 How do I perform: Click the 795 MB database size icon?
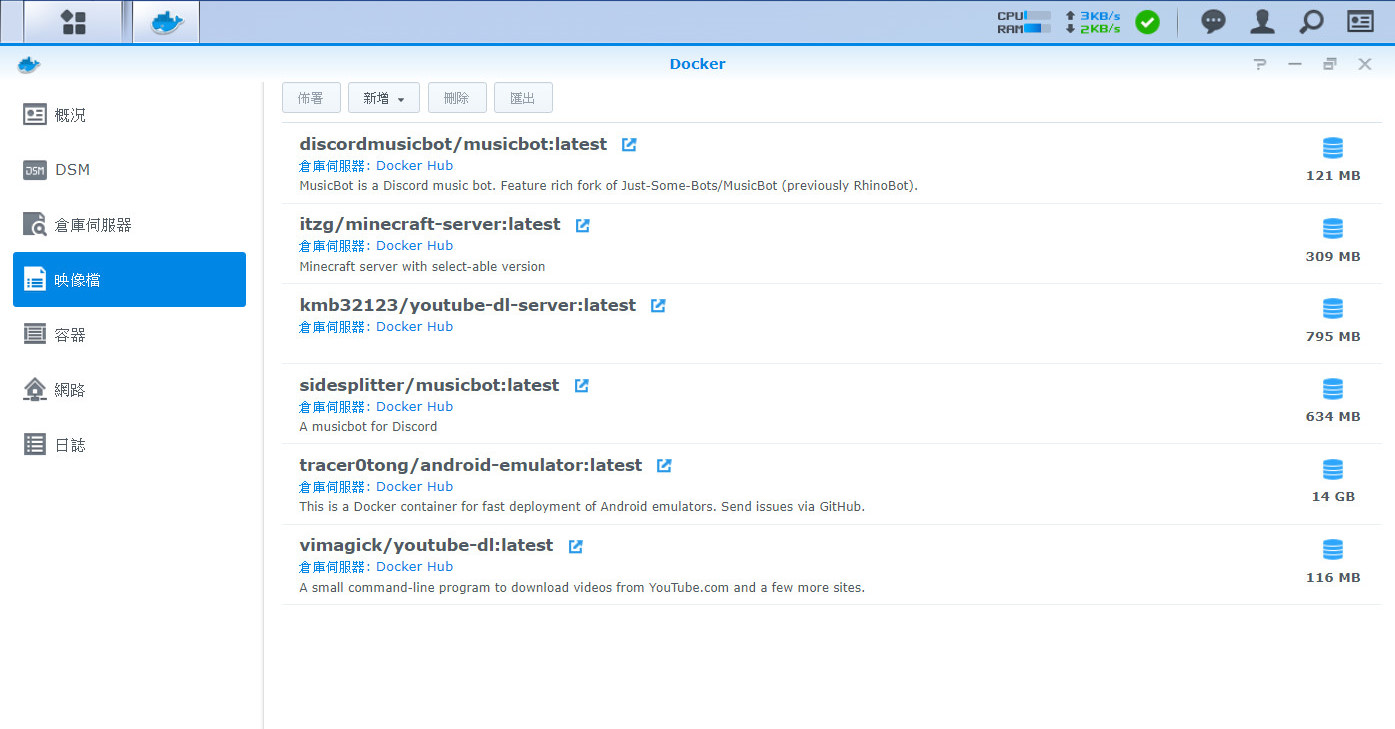1333,309
